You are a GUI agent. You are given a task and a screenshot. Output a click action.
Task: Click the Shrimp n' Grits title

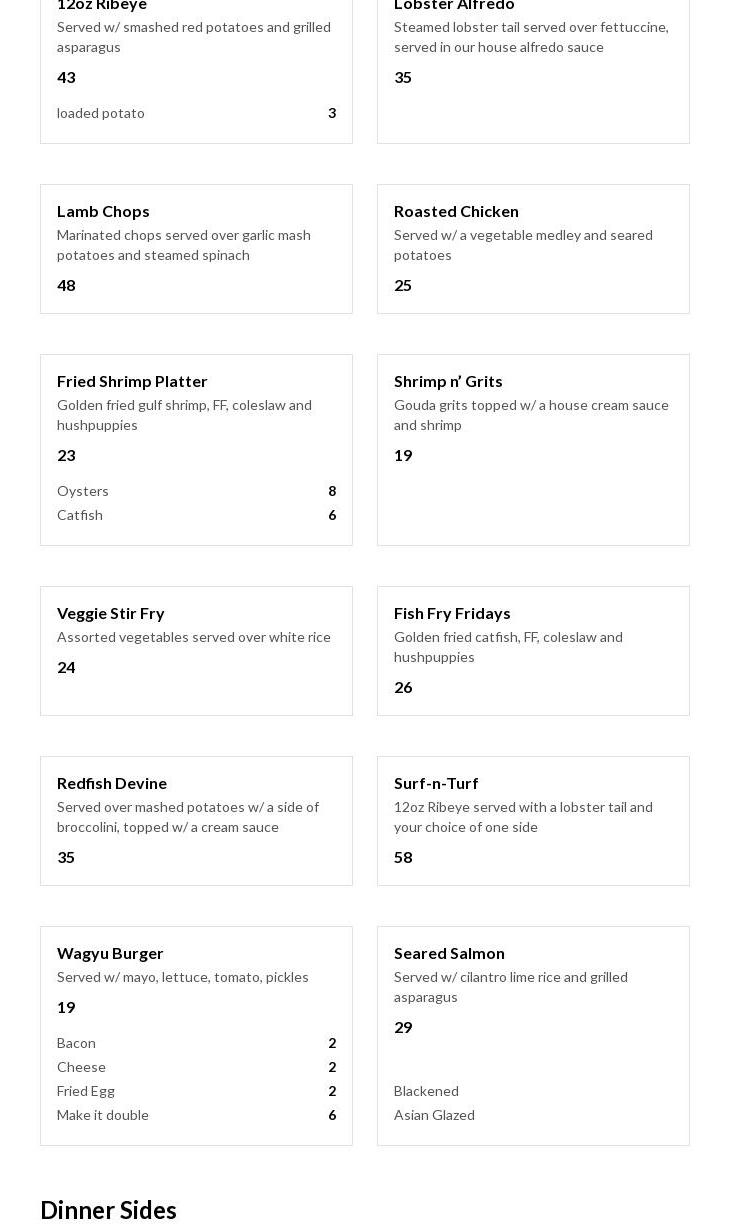click(x=448, y=381)
